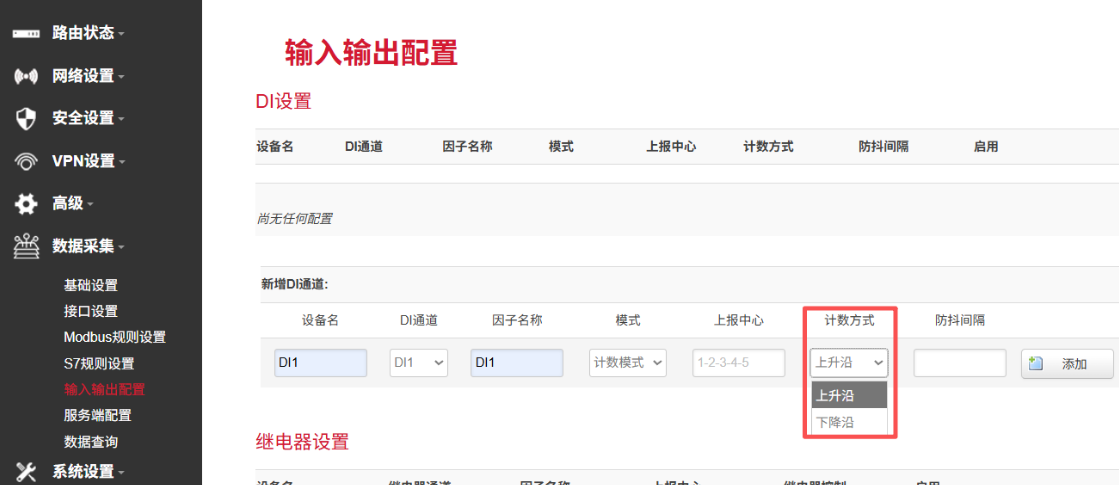This screenshot has width=1119, height=485.
Task: Click the data collection icon
Action: pos(26,246)
